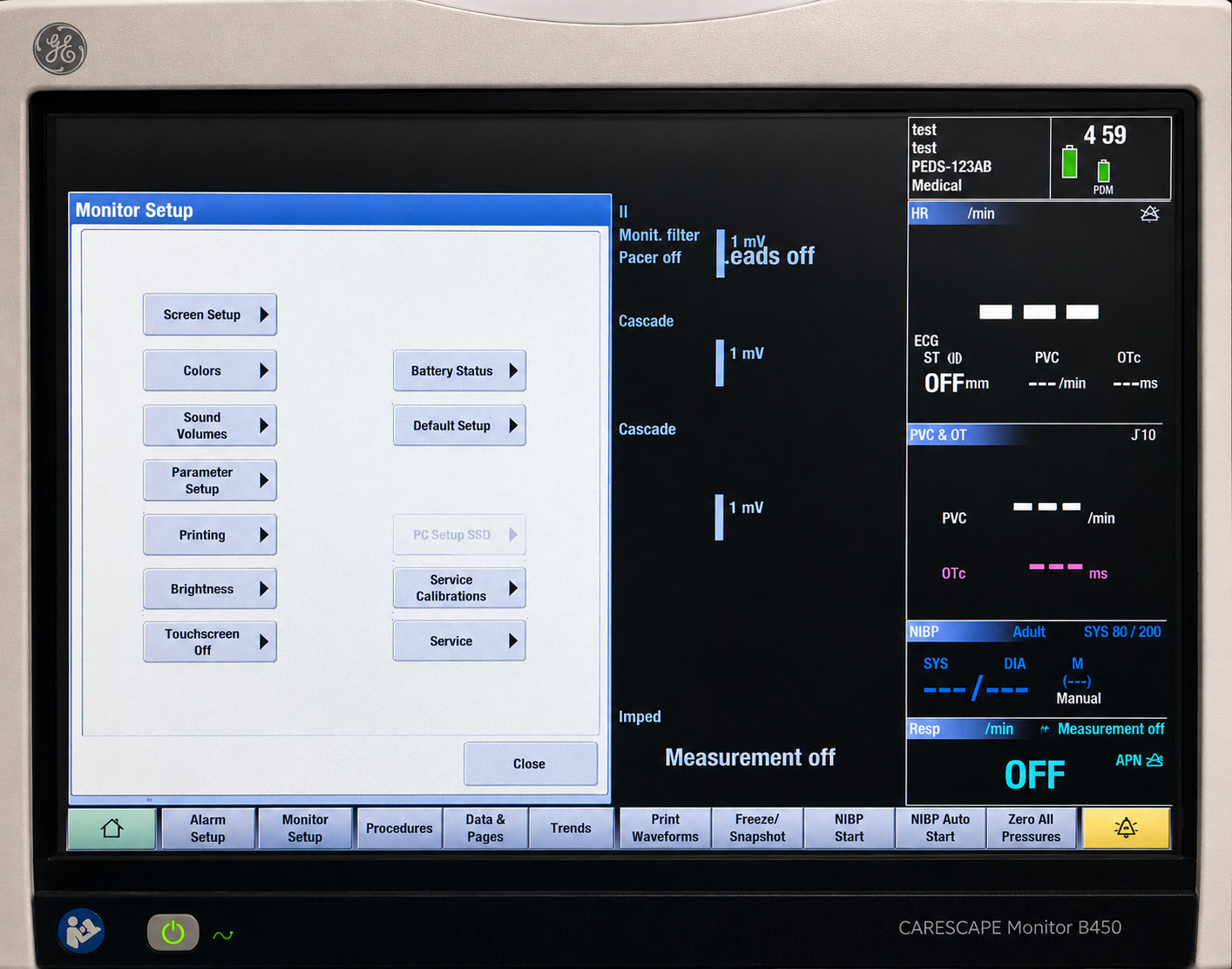The width and height of the screenshot is (1232, 969).
Task: Tap the green power standby button
Action: coord(173,932)
